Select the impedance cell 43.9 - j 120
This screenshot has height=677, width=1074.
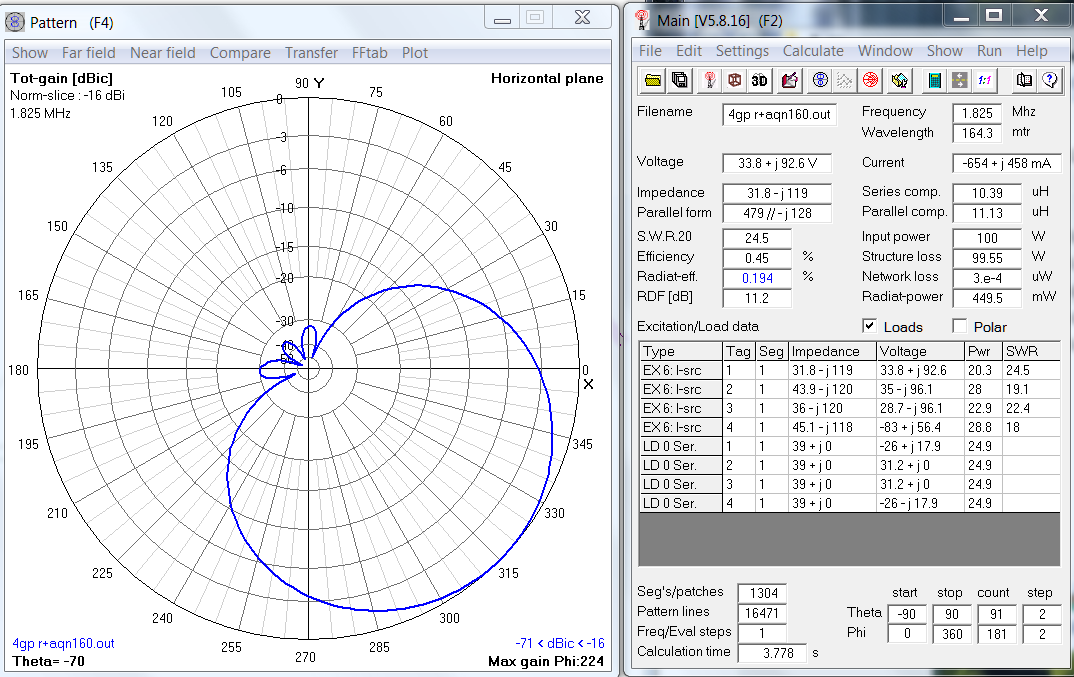pyautogui.click(x=833, y=389)
